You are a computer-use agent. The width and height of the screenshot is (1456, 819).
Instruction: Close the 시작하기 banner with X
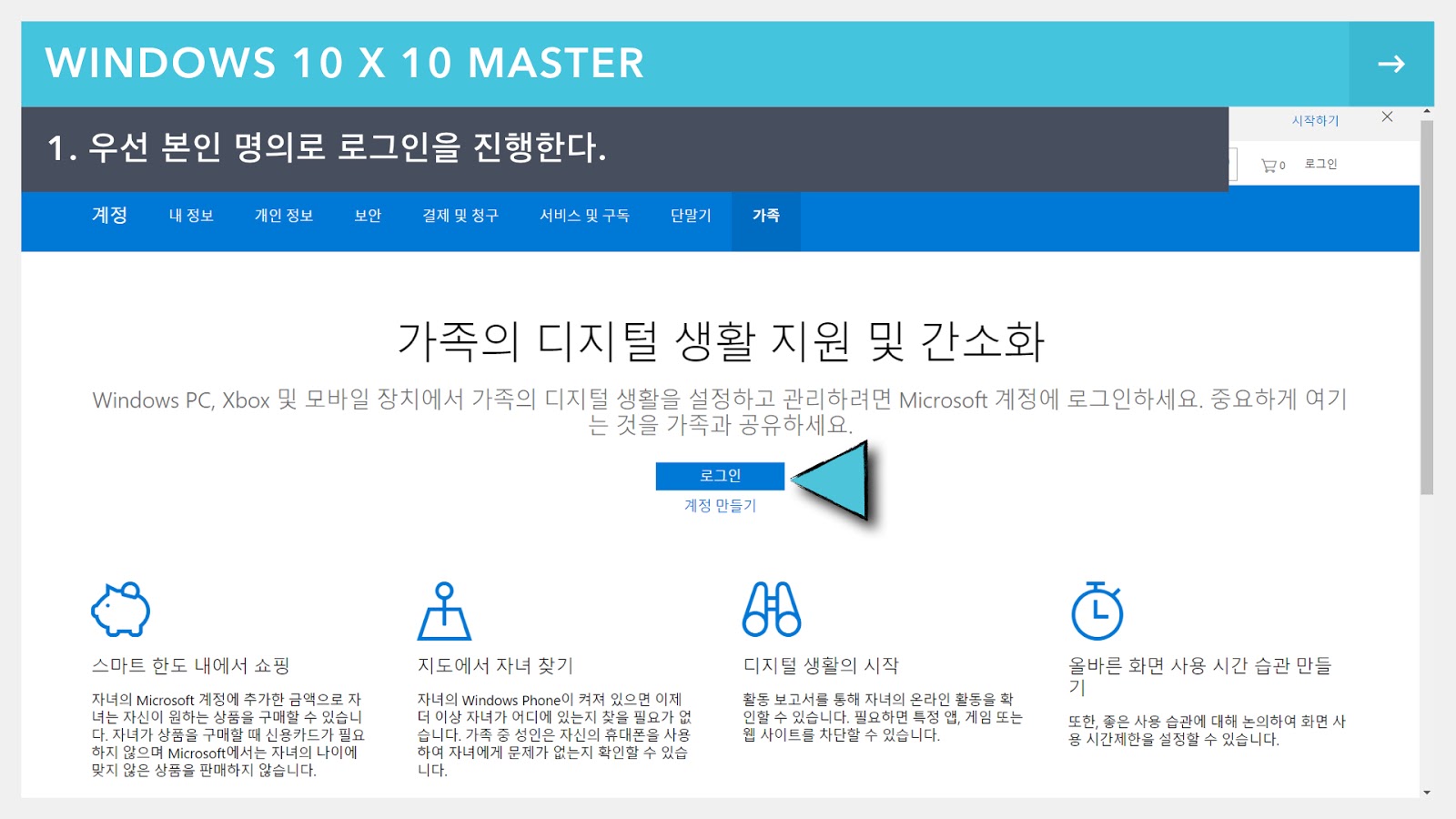click(1387, 116)
